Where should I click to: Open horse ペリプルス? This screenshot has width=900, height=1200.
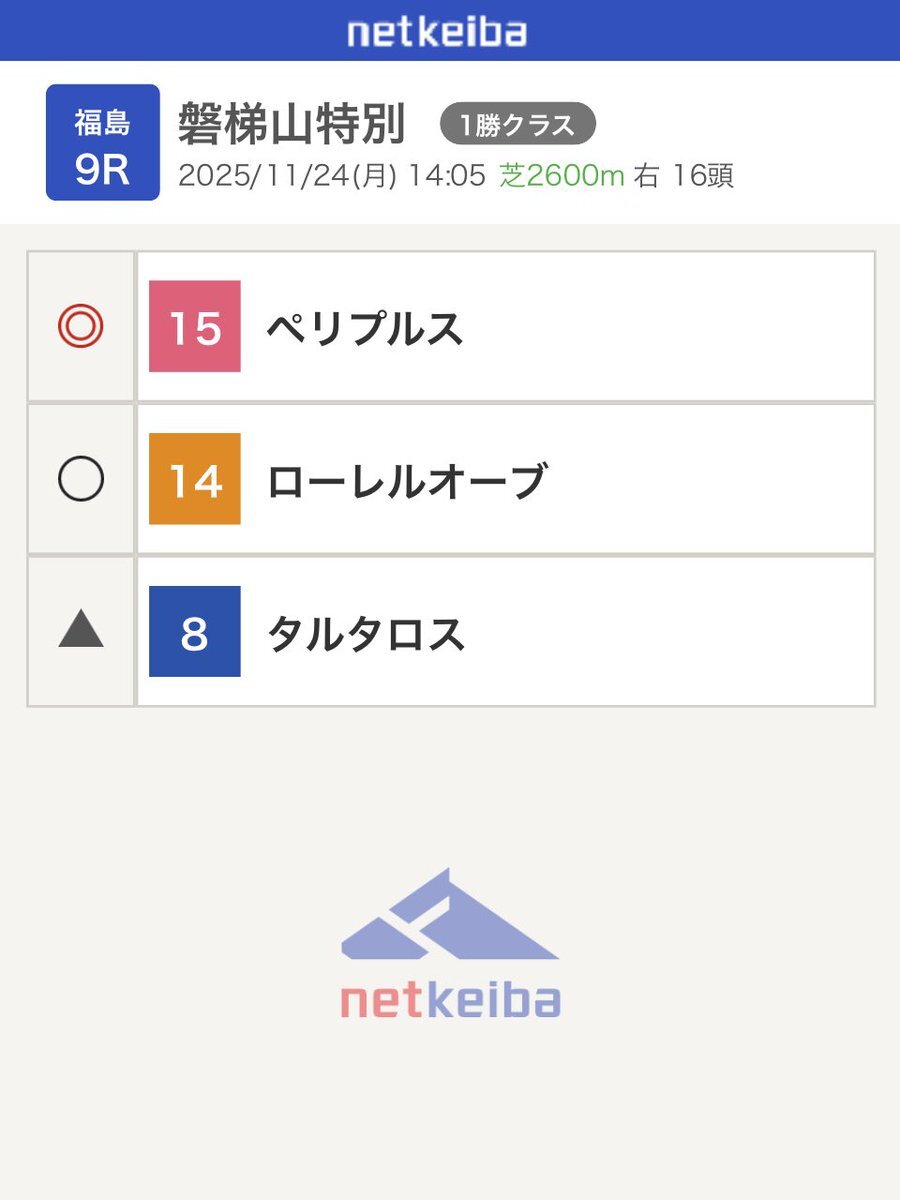(365, 328)
